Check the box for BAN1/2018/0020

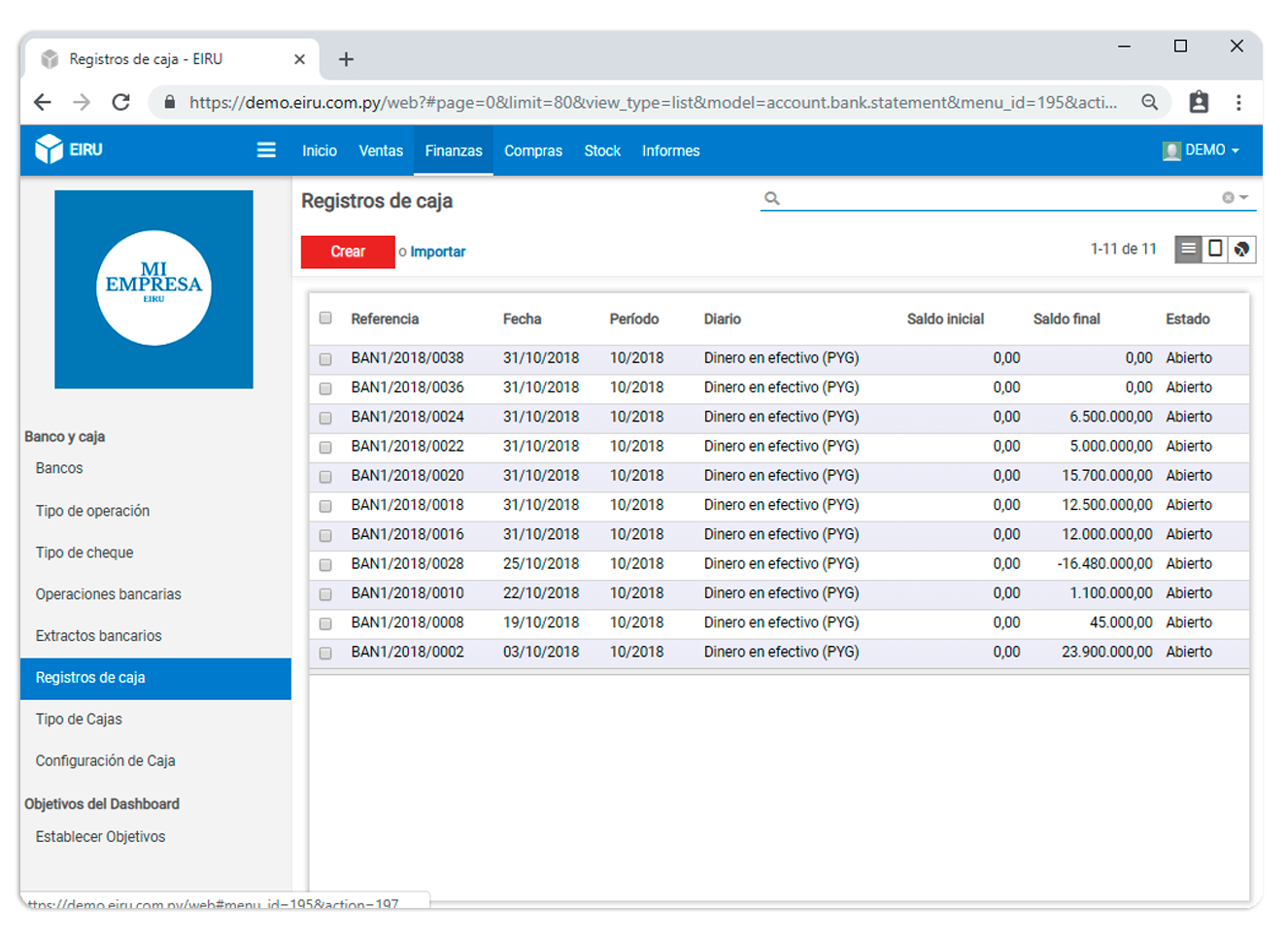click(x=325, y=477)
